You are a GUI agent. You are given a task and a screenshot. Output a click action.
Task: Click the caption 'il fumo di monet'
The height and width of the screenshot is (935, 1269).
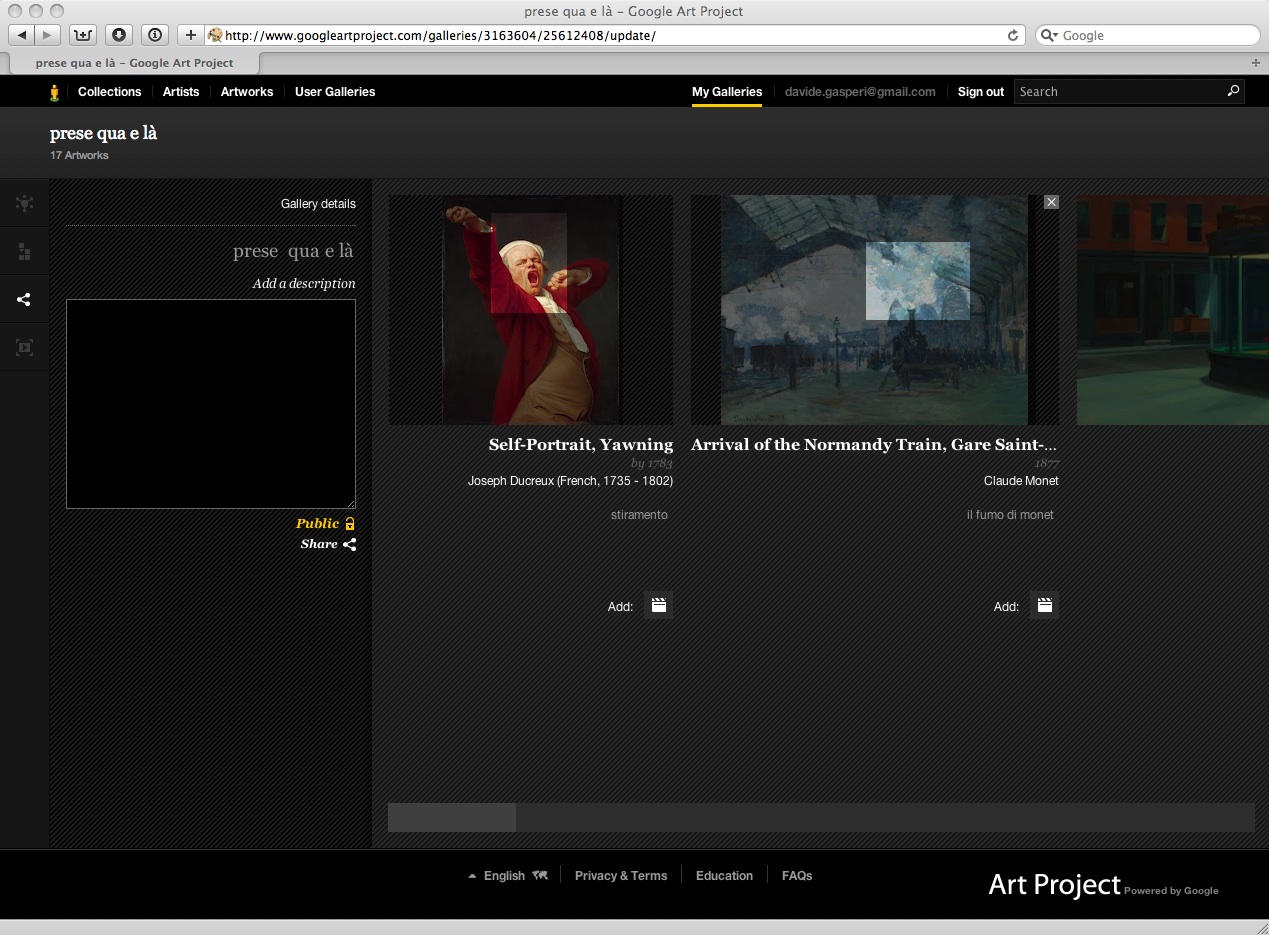(x=1010, y=515)
